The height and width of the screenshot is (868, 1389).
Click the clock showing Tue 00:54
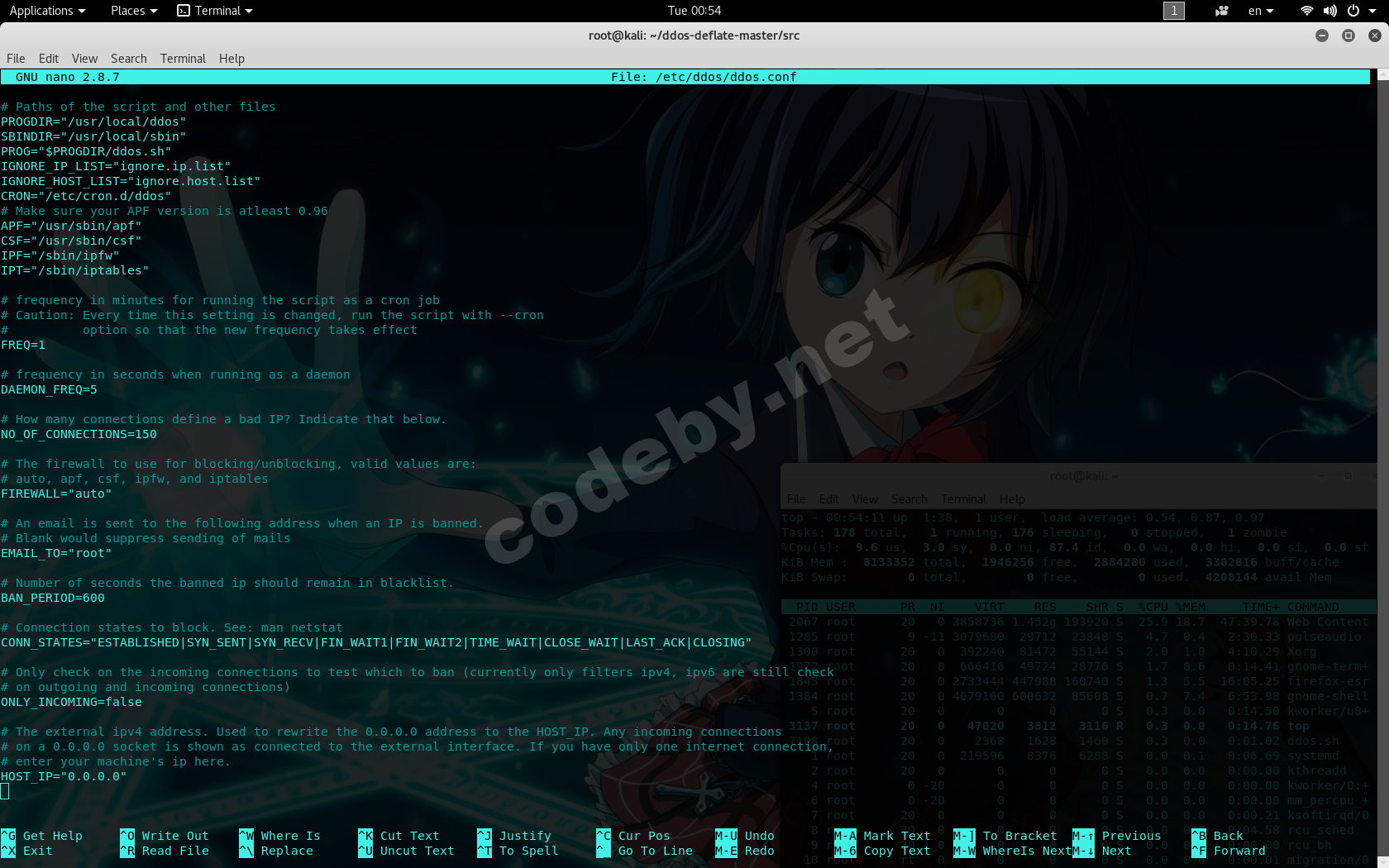(694, 11)
